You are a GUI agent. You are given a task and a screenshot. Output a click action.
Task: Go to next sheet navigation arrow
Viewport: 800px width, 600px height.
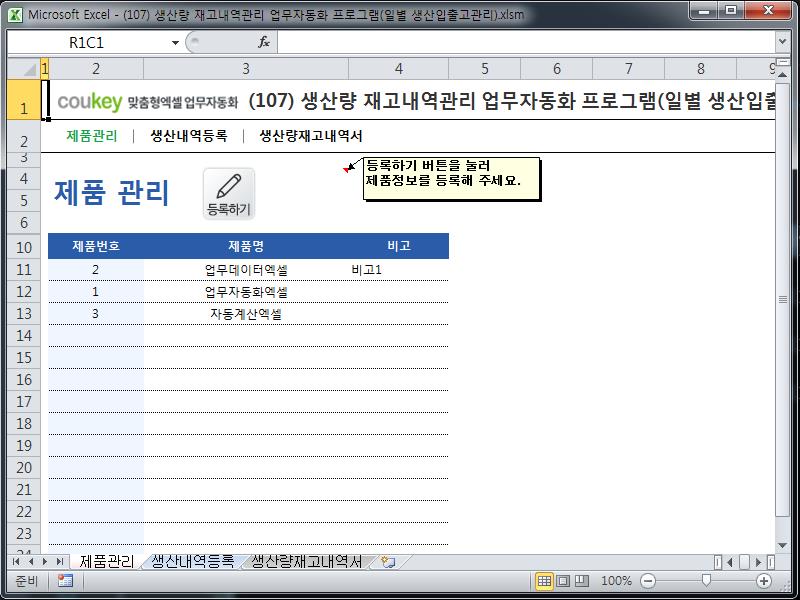45,562
